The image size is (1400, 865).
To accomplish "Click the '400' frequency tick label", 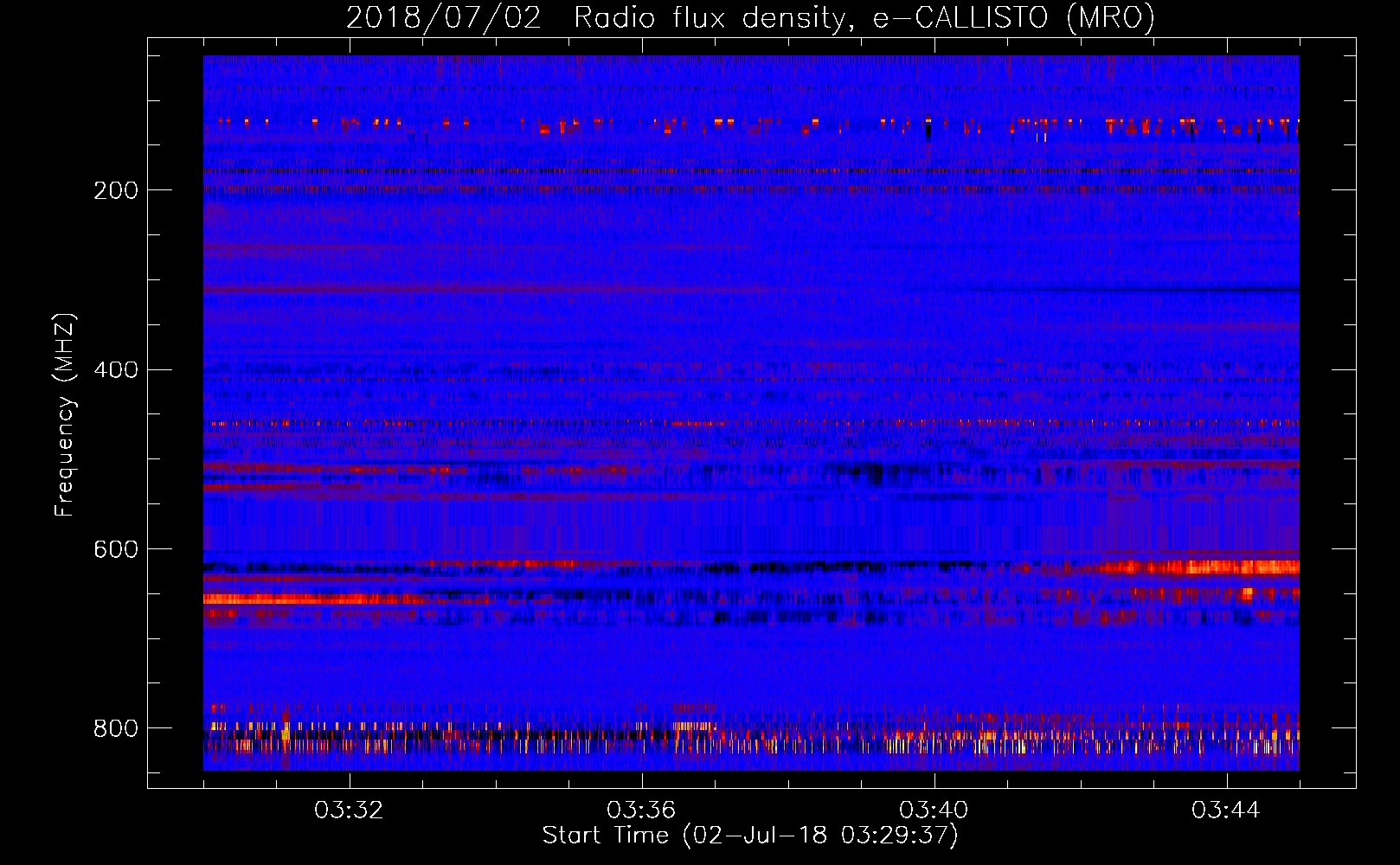I will click(x=116, y=370).
